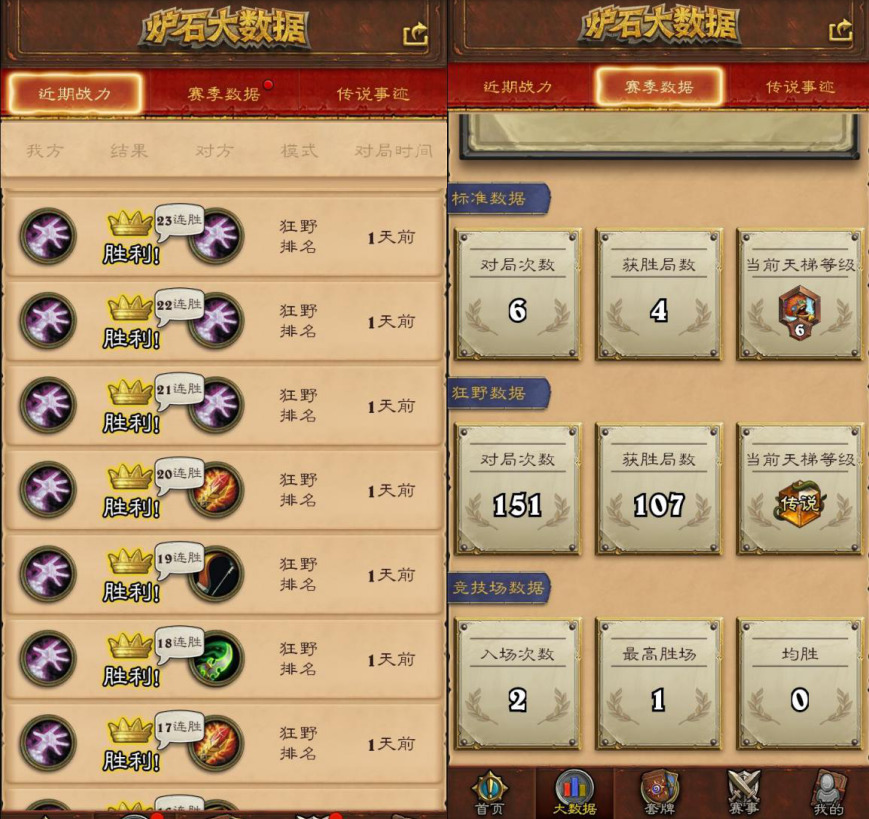Tap the arena 入场次数 2 card
Viewport: 869px width, 819px height.
pyautogui.click(x=518, y=684)
